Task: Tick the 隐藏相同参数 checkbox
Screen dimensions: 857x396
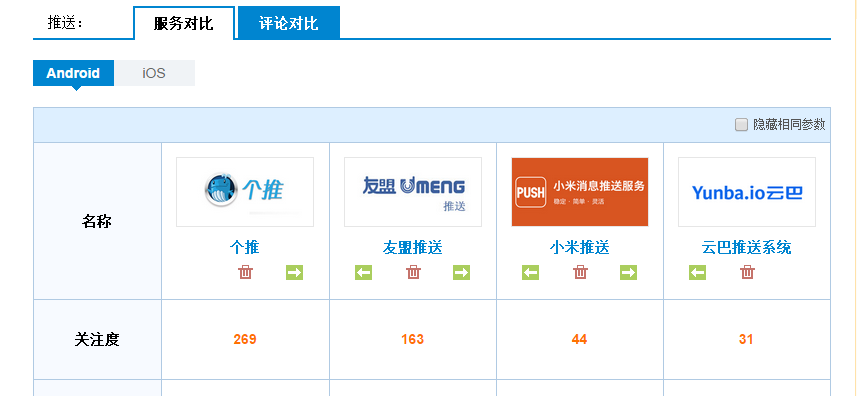Action: point(741,125)
